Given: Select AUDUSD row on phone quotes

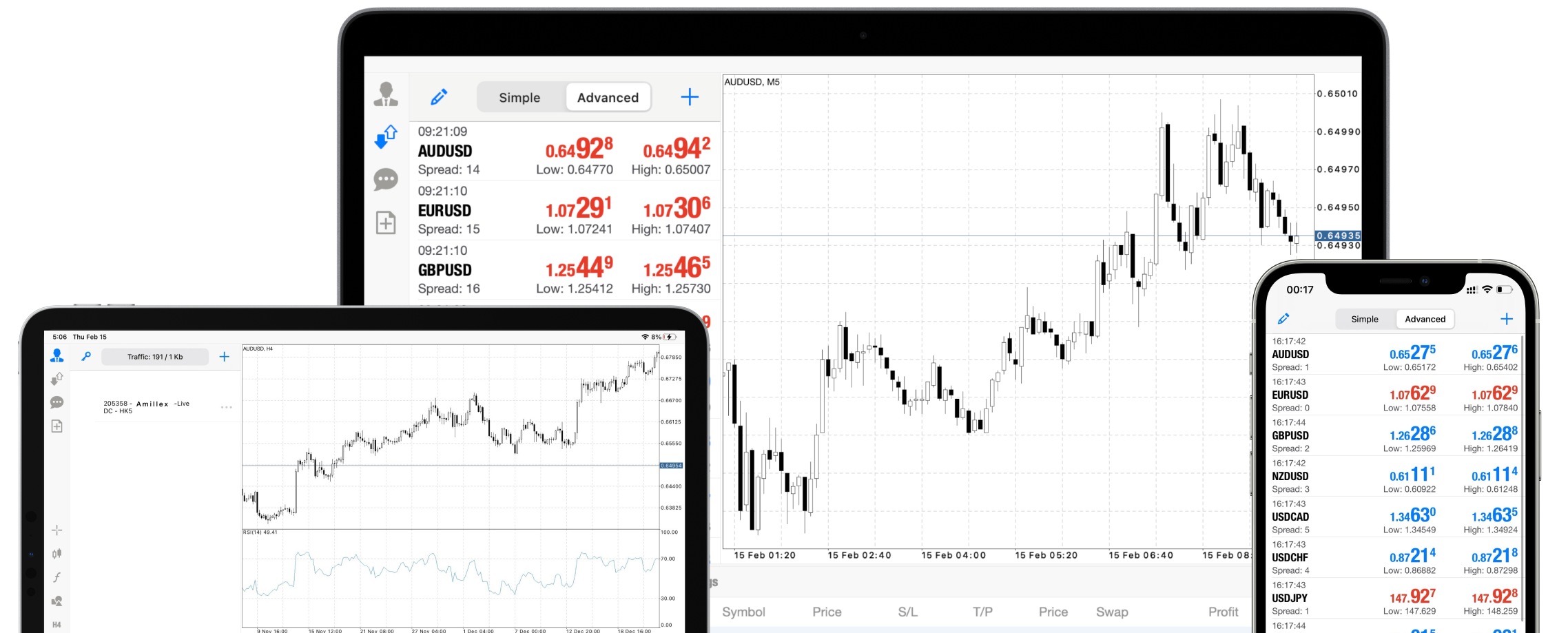Looking at the screenshot, I should pos(1394,354).
